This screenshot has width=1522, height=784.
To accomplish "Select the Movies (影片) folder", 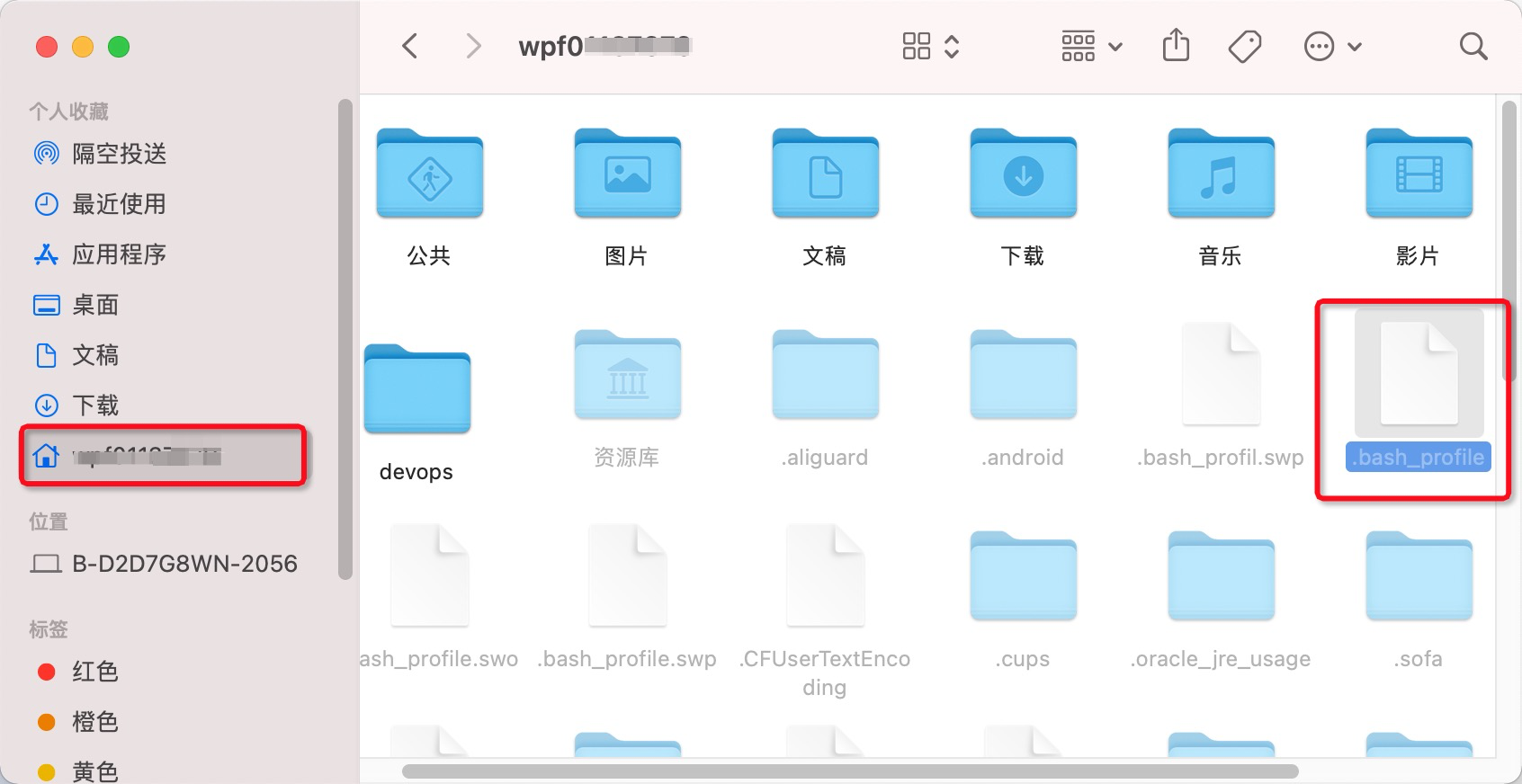I will (x=1419, y=174).
